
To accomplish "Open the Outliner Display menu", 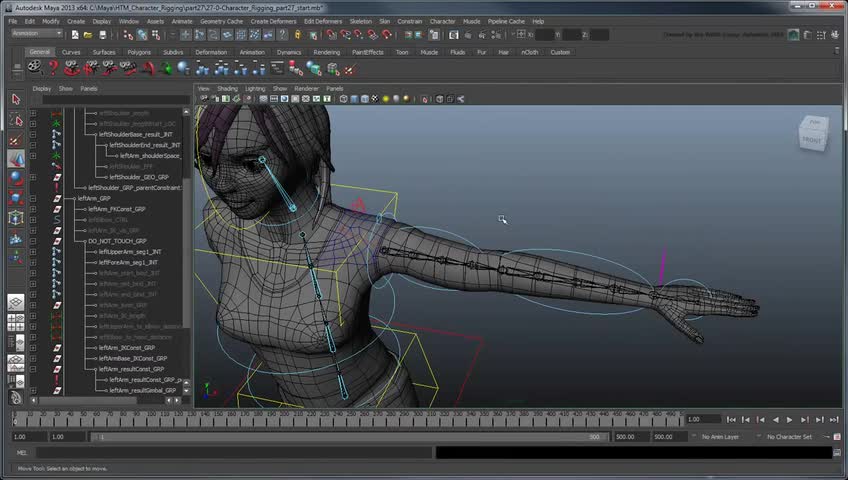I will (41, 88).
